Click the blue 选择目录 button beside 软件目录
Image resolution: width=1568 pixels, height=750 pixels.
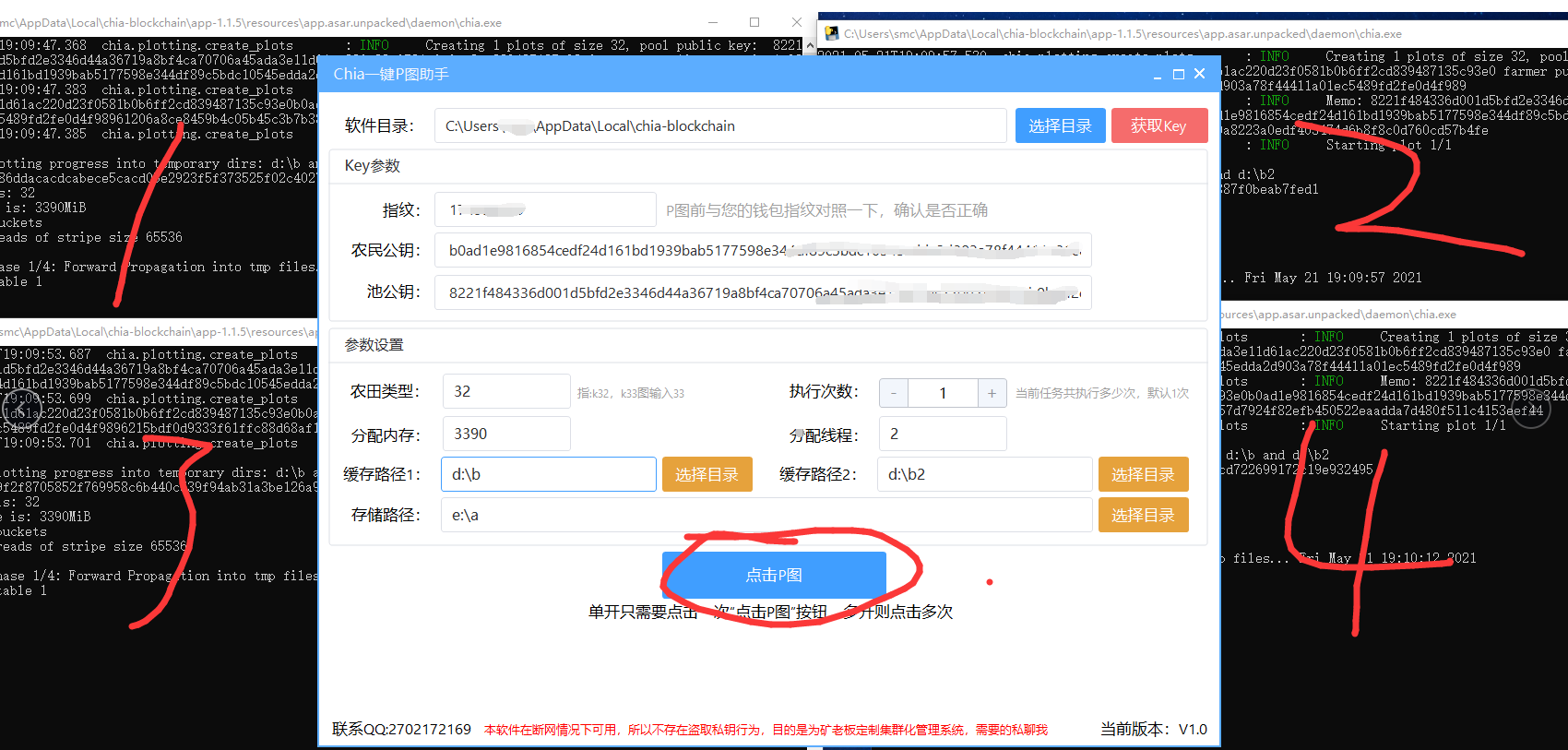tap(1060, 125)
